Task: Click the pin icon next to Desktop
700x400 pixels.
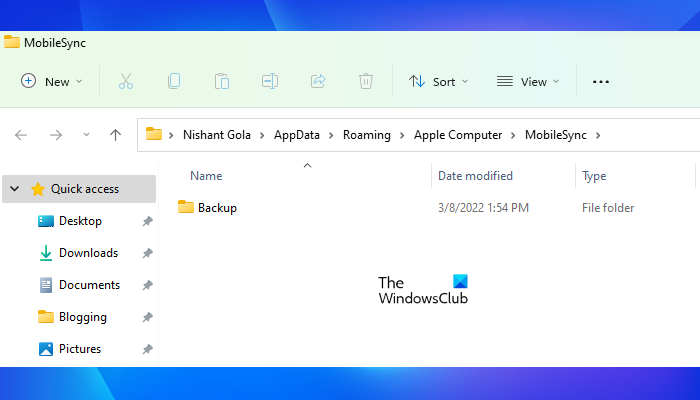Action: (147, 221)
